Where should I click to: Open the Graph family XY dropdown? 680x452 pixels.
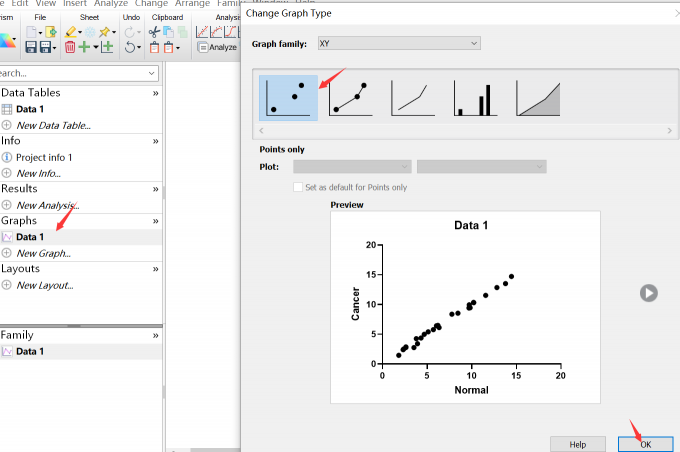pyautogui.click(x=399, y=43)
